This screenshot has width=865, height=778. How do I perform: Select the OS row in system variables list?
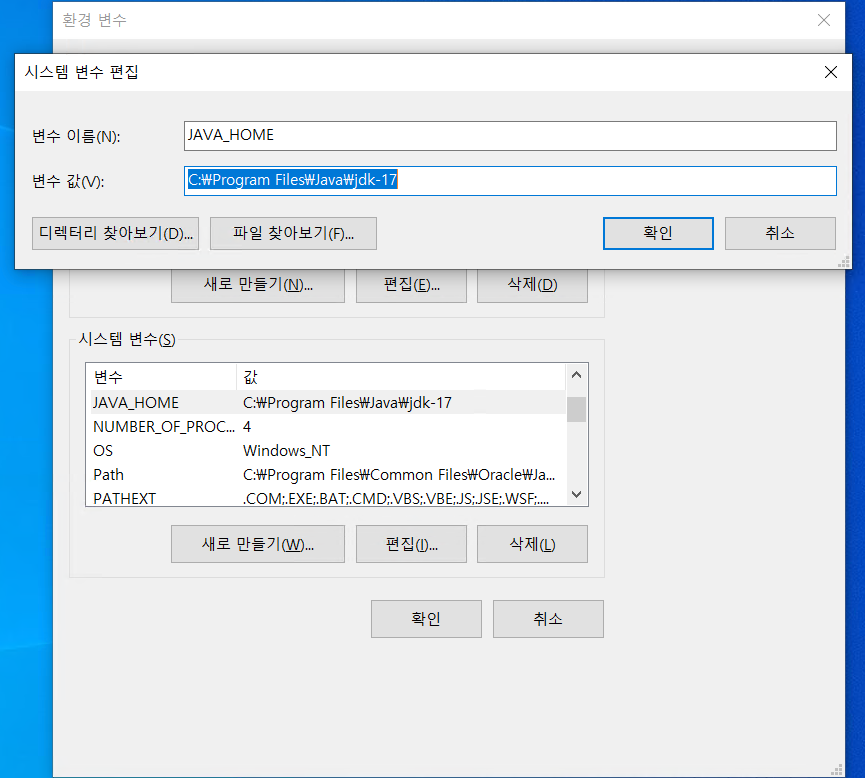[x=328, y=451]
